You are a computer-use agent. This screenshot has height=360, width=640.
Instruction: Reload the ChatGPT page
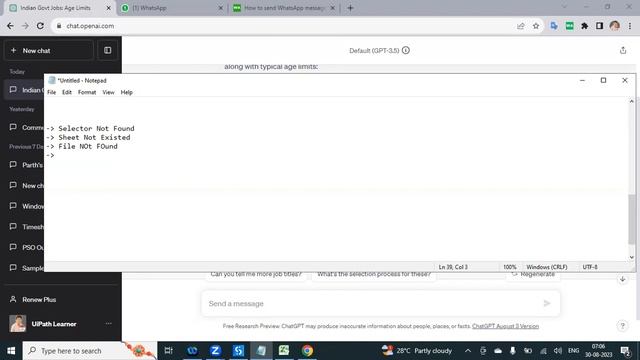tap(40, 26)
